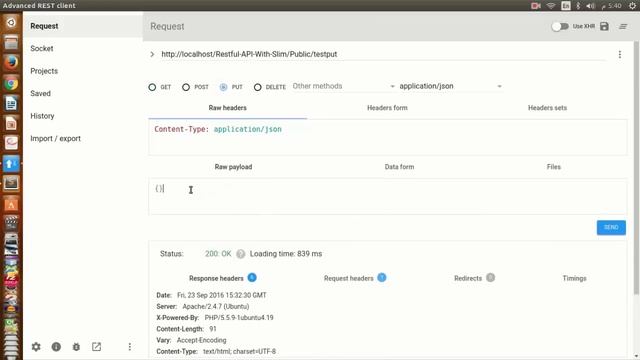Click the vertical scrollbar on the right
The height and width of the screenshot is (360, 640).
(x=636, y=167)
